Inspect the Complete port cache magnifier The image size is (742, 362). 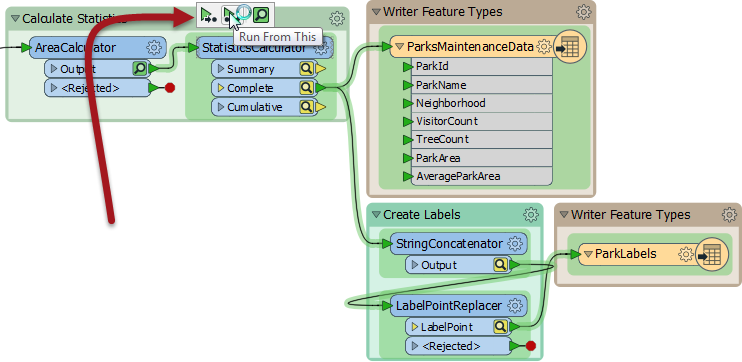307,88
